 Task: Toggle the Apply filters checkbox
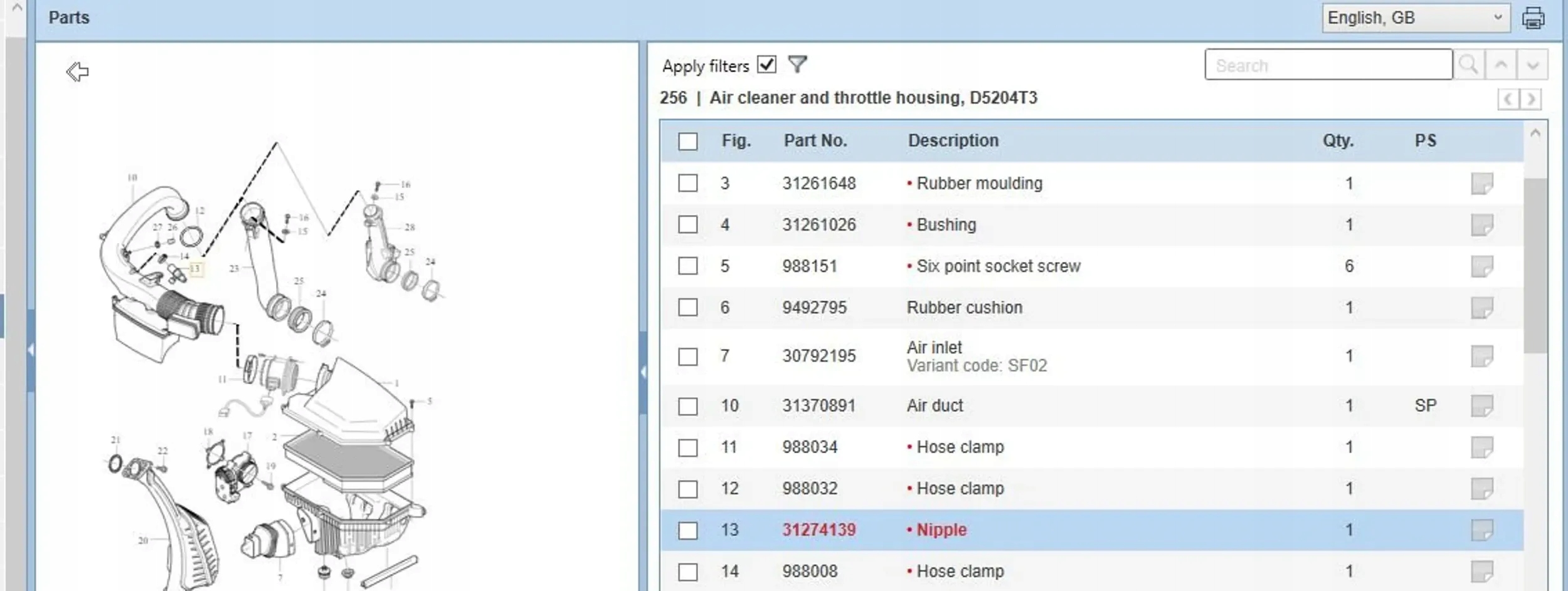coord(766,65)
